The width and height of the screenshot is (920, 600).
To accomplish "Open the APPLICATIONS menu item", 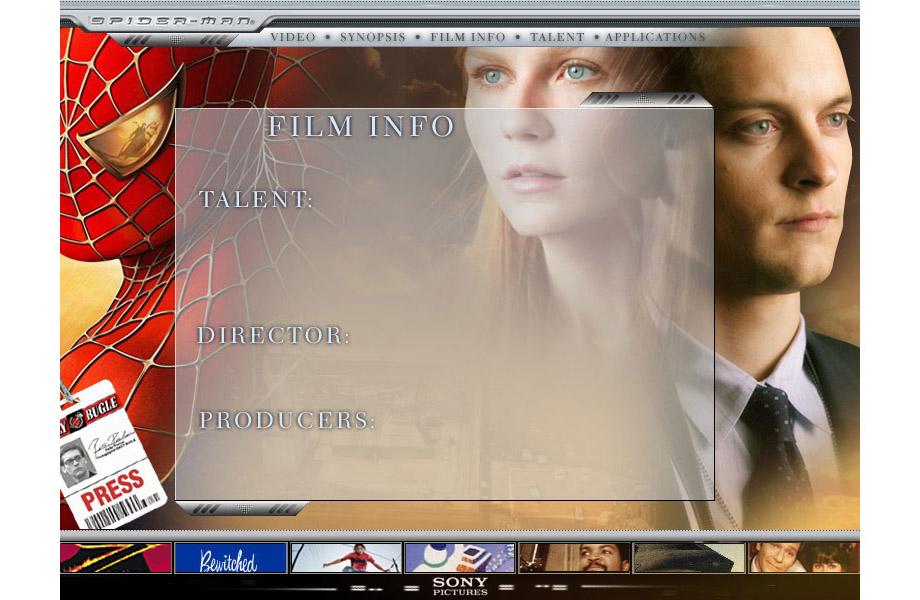I will pyautogui.click(x=655, y=37).
